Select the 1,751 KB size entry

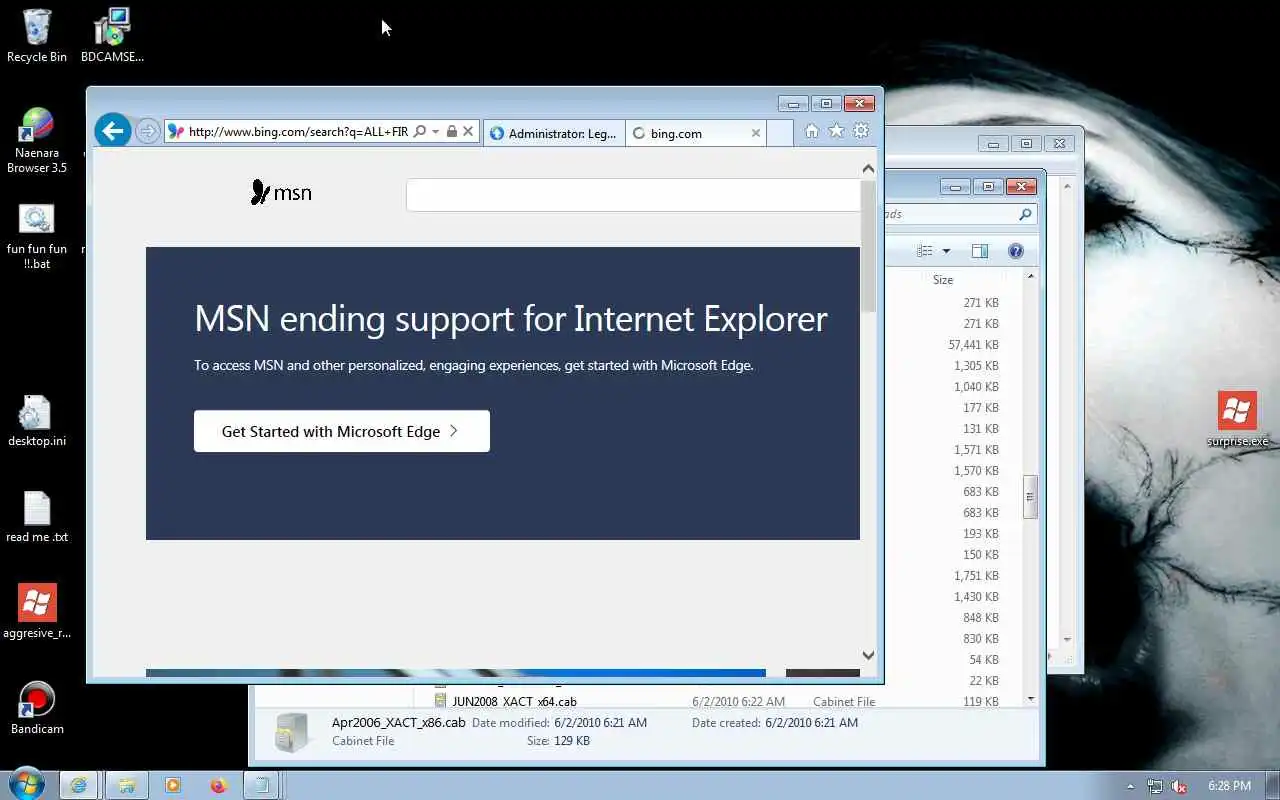[x=976, y=576]
